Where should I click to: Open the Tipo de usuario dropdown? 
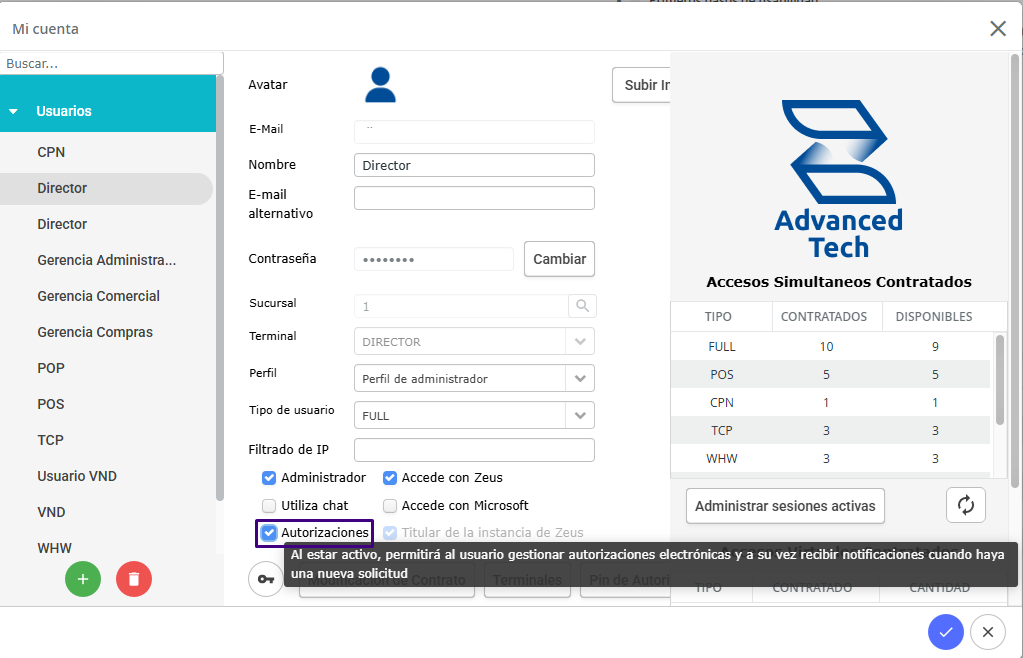pos(580,415)
